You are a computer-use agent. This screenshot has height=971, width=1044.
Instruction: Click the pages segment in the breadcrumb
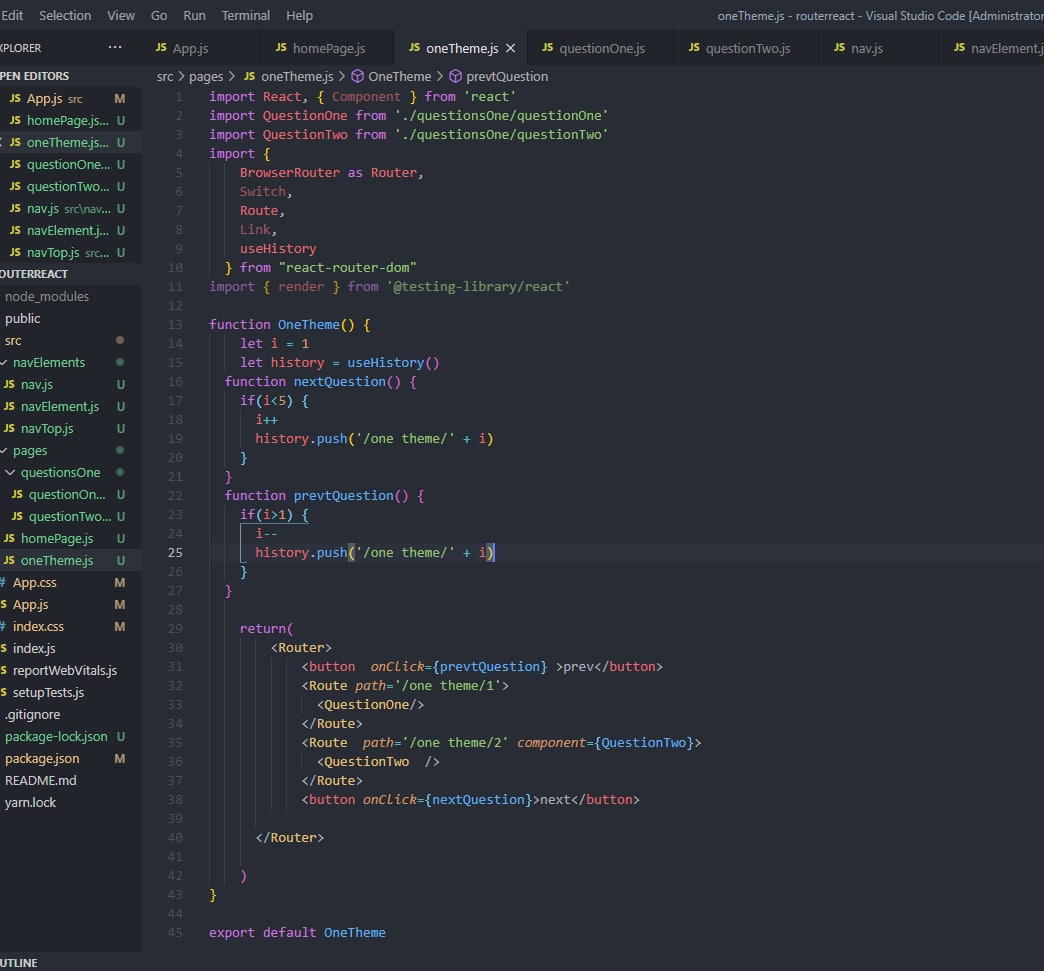pyautogui.click(x=205, y=76)
